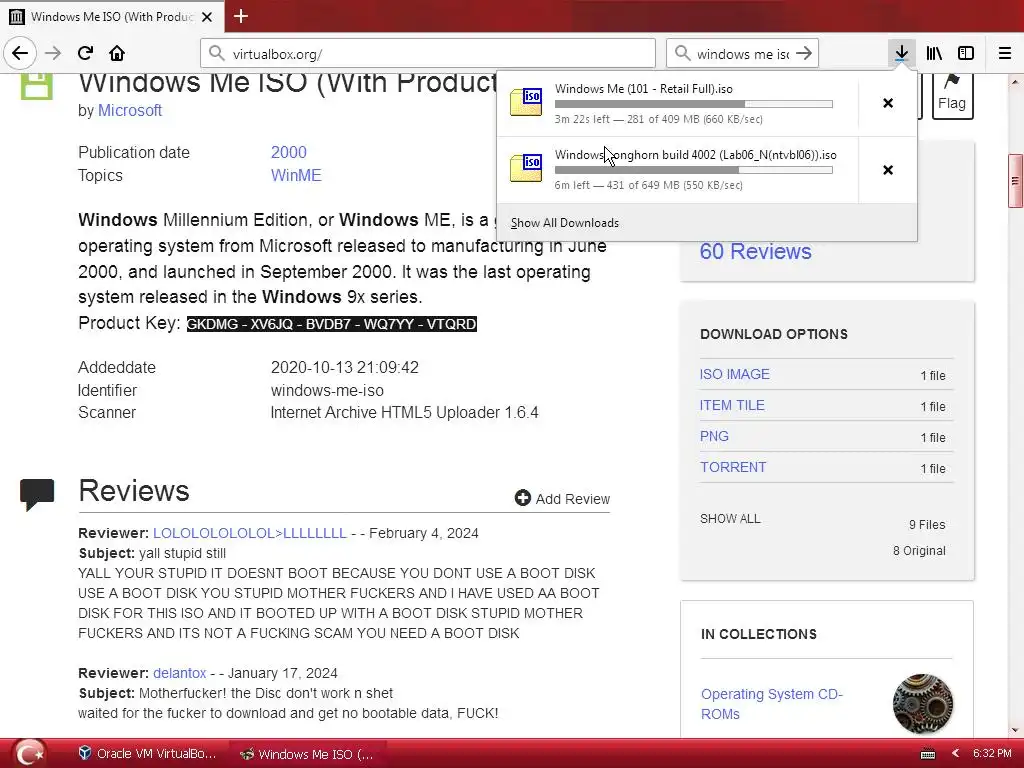Click the TORRENT download option
This screenshot has width=1024, height=768.
click(733, 467)
